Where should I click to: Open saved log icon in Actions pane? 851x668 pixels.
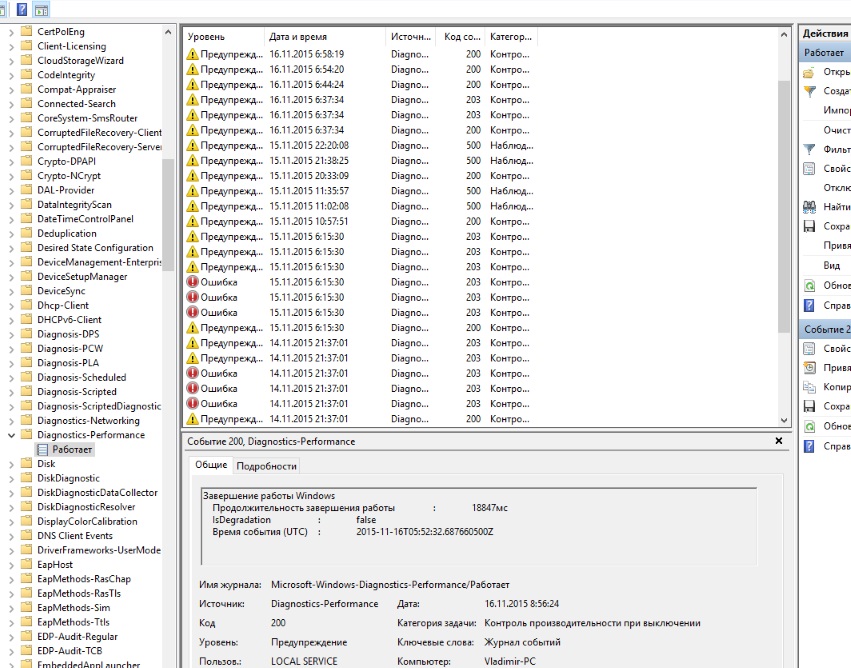click(809, 72)
